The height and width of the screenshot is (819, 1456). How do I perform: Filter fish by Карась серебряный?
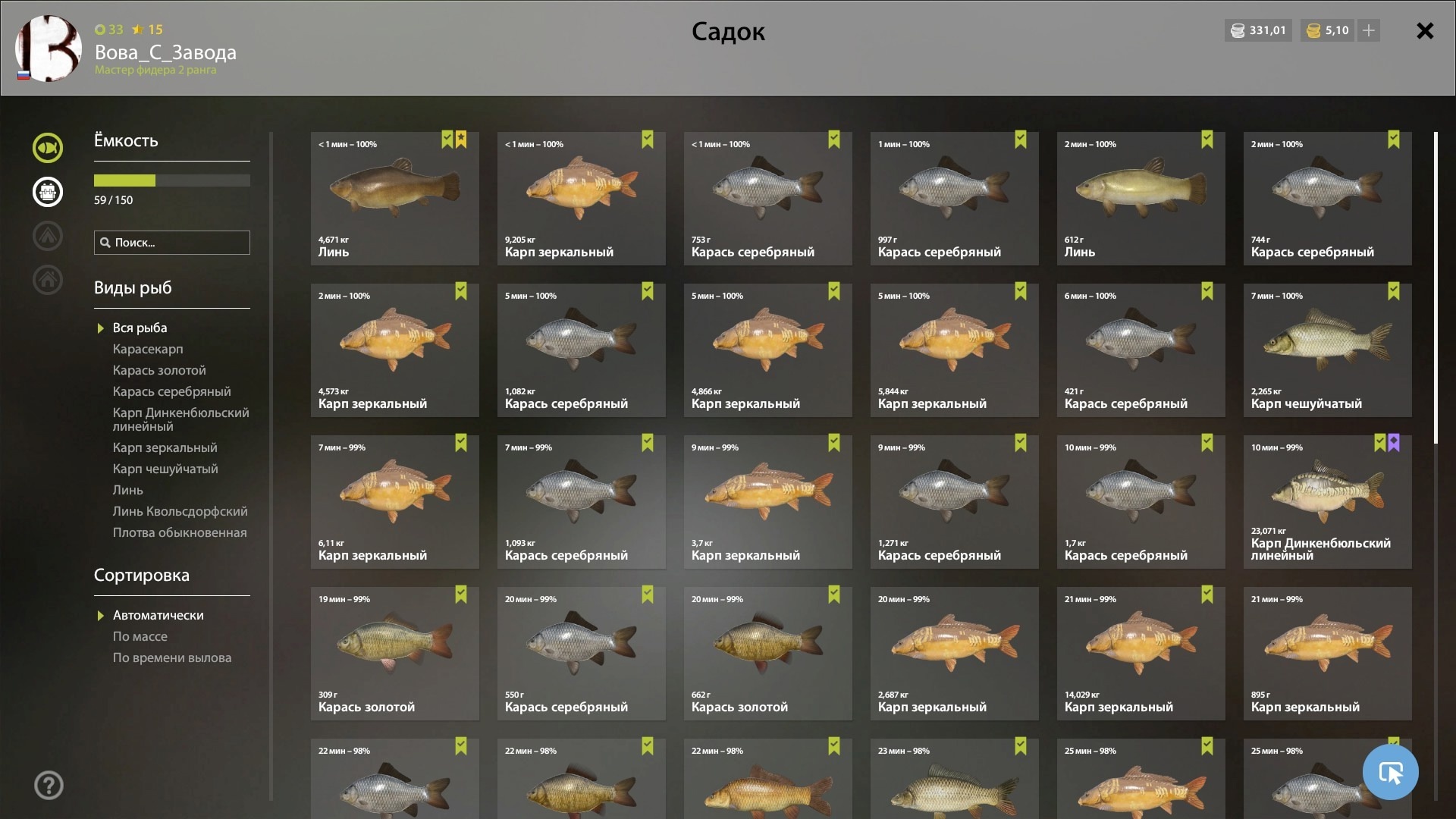click(171, 392)
